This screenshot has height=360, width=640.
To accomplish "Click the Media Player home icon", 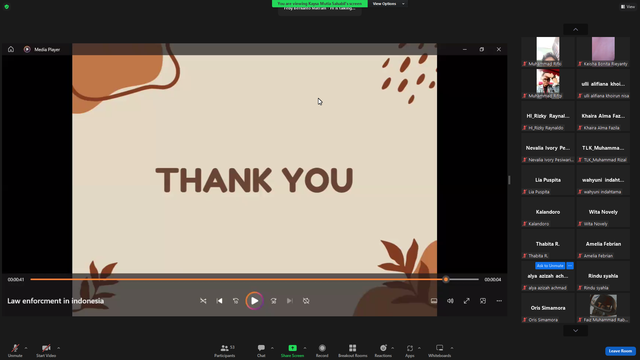I will tap(11, 49).
